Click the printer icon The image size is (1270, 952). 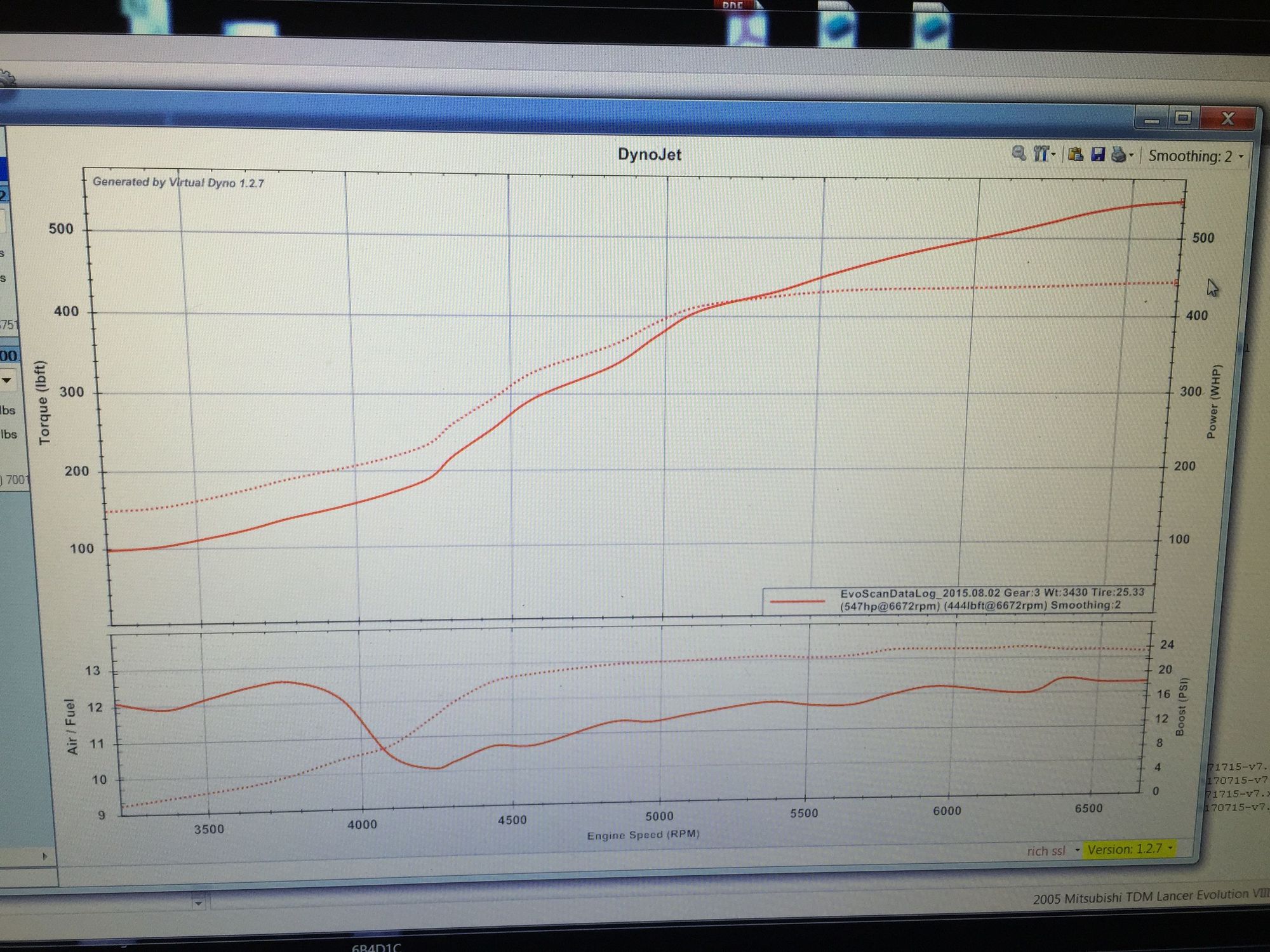tap(1119, 155)
